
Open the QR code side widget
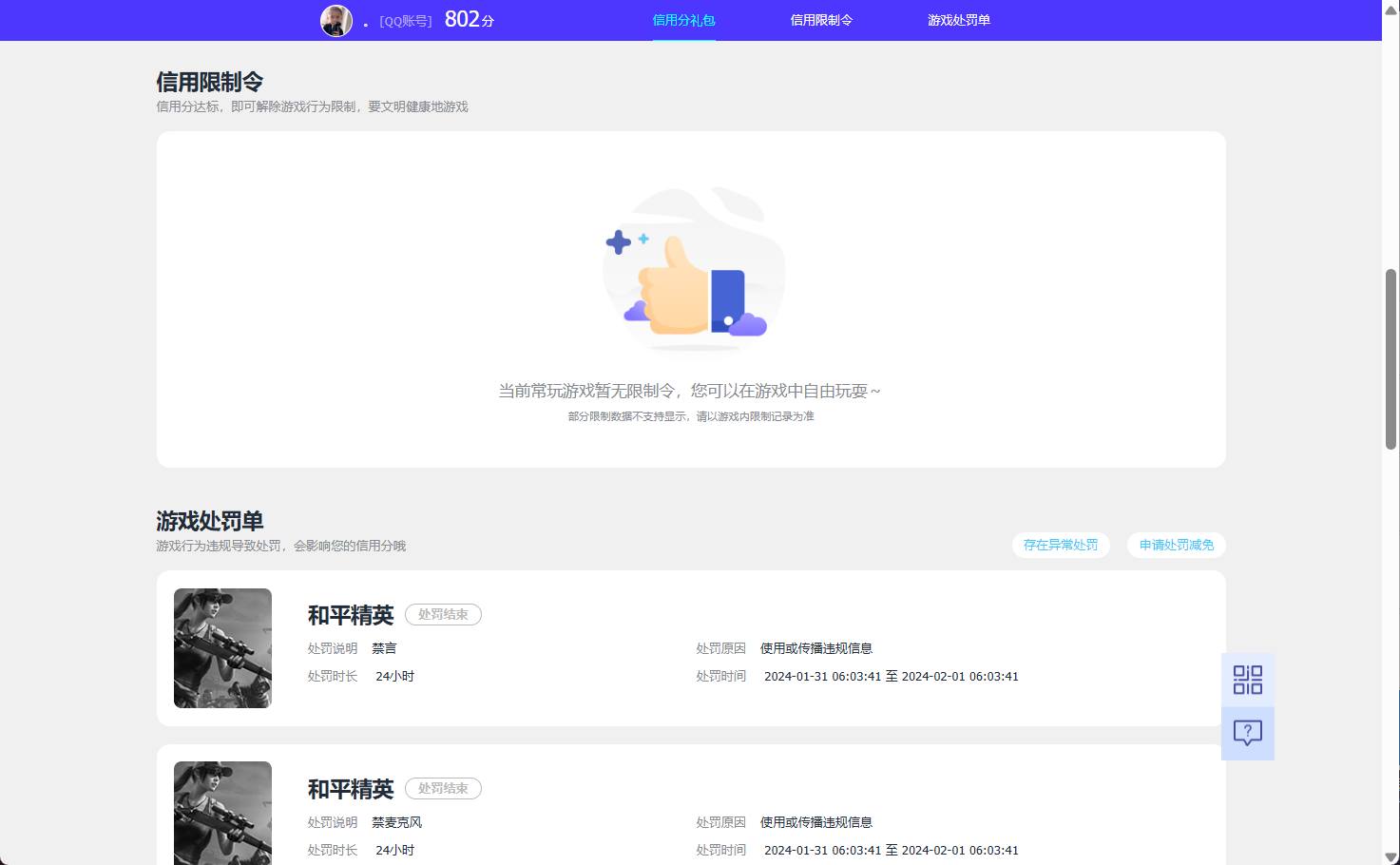[x=1247, y=680]
